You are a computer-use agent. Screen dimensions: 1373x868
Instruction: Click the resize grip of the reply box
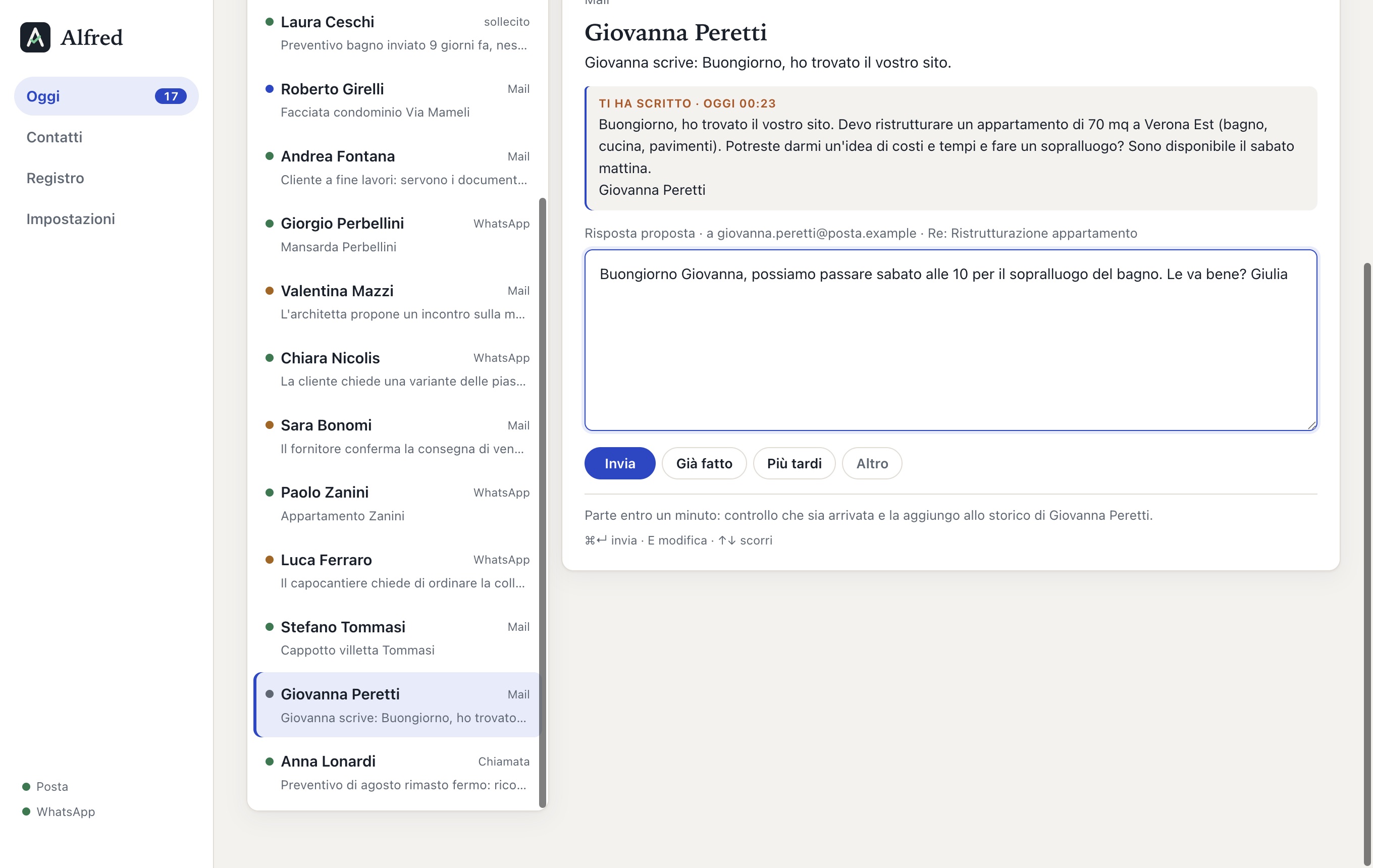[x=1311, y=425]
